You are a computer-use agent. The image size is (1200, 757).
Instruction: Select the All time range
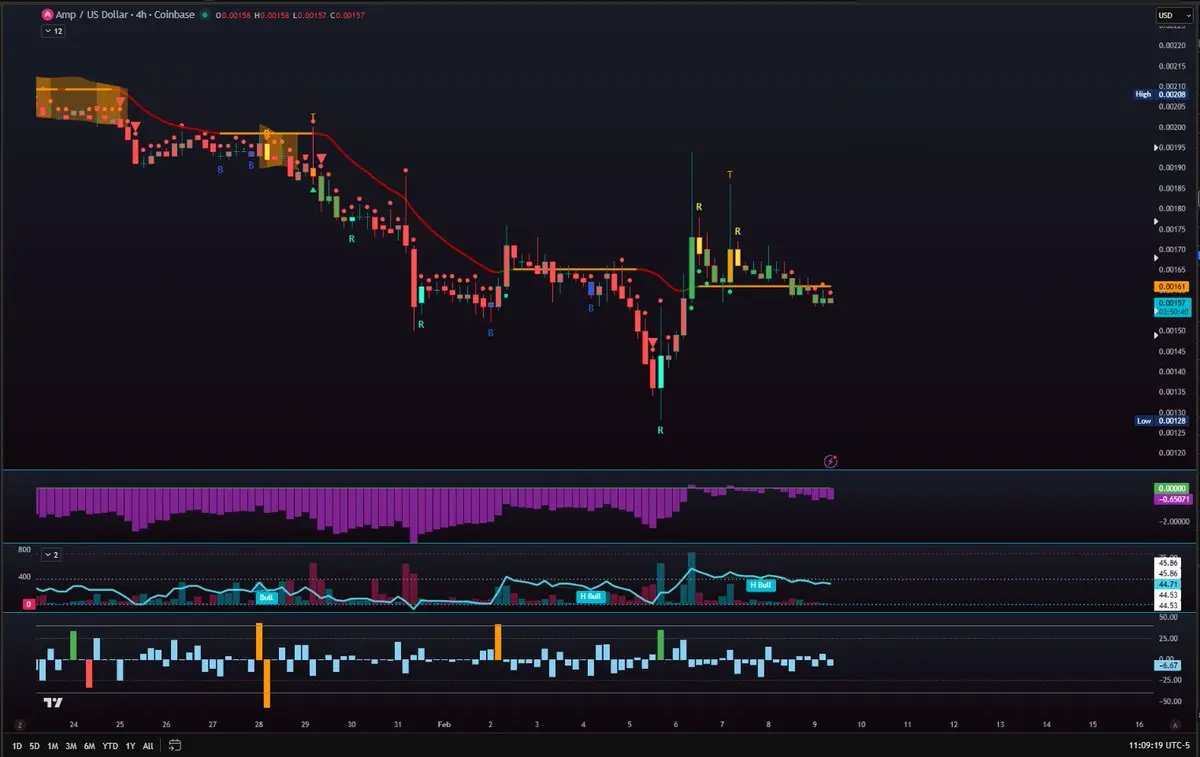point(148,745)
